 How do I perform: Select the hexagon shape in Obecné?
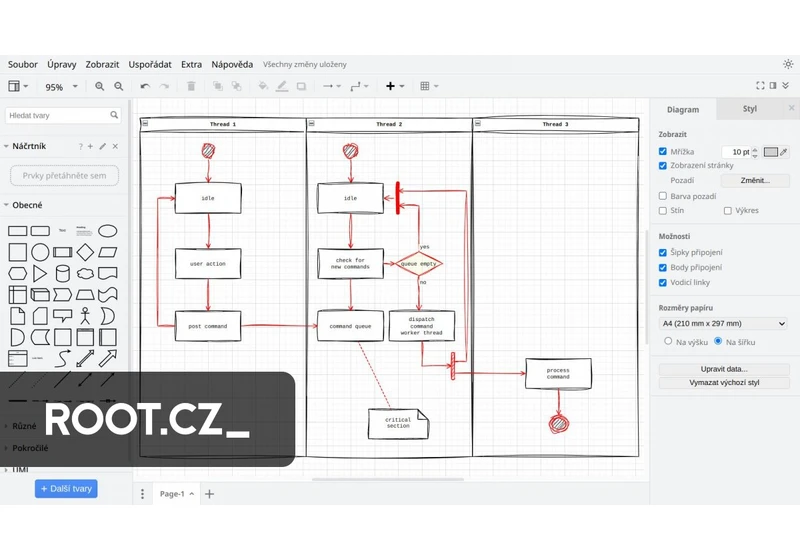(17, 273)
